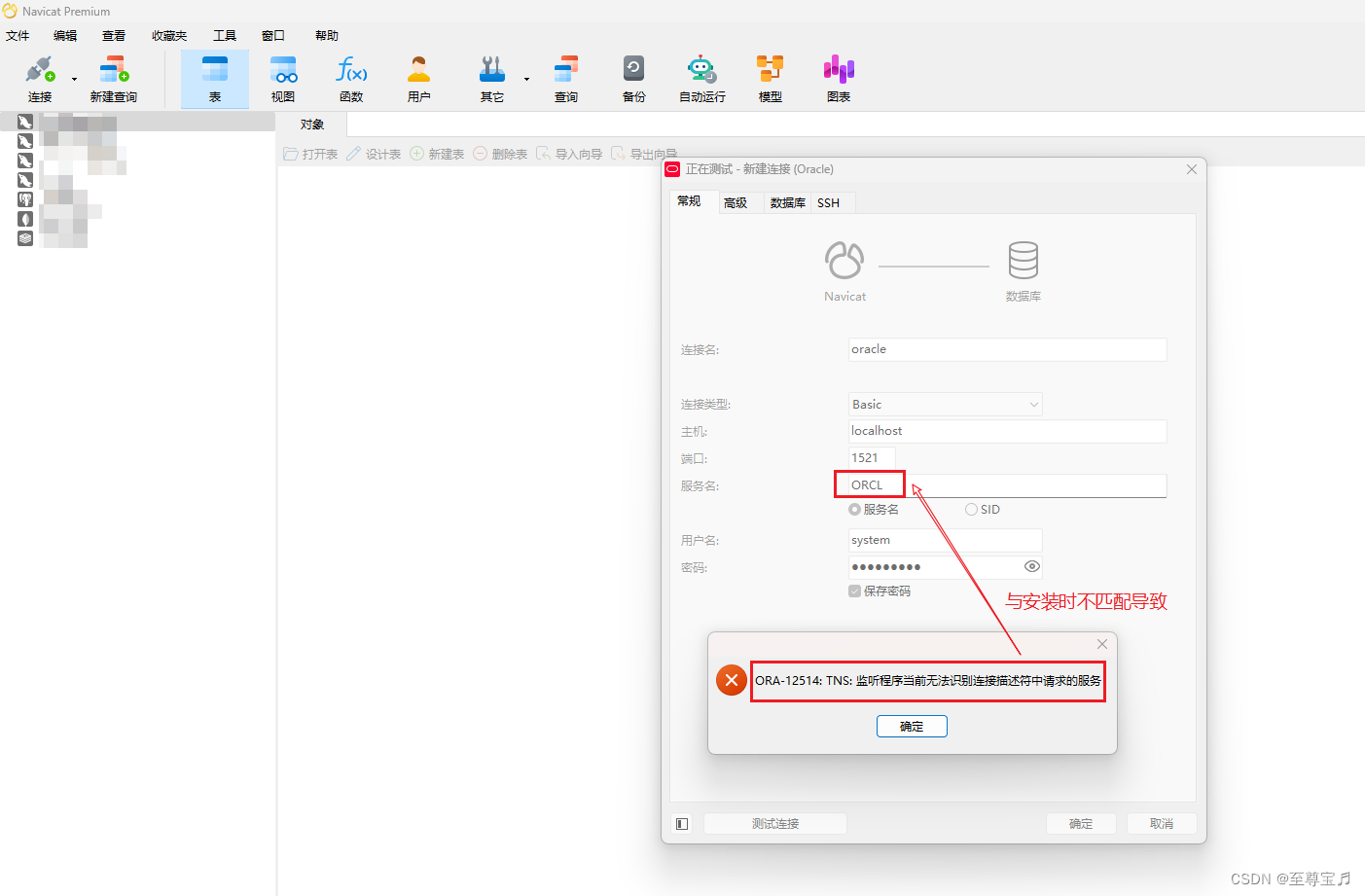Image resolution: width=1365 pixels, height=896 pixels.
Task: Click the username field containing system
Action: pyautogui.click(x=945, y=540)
